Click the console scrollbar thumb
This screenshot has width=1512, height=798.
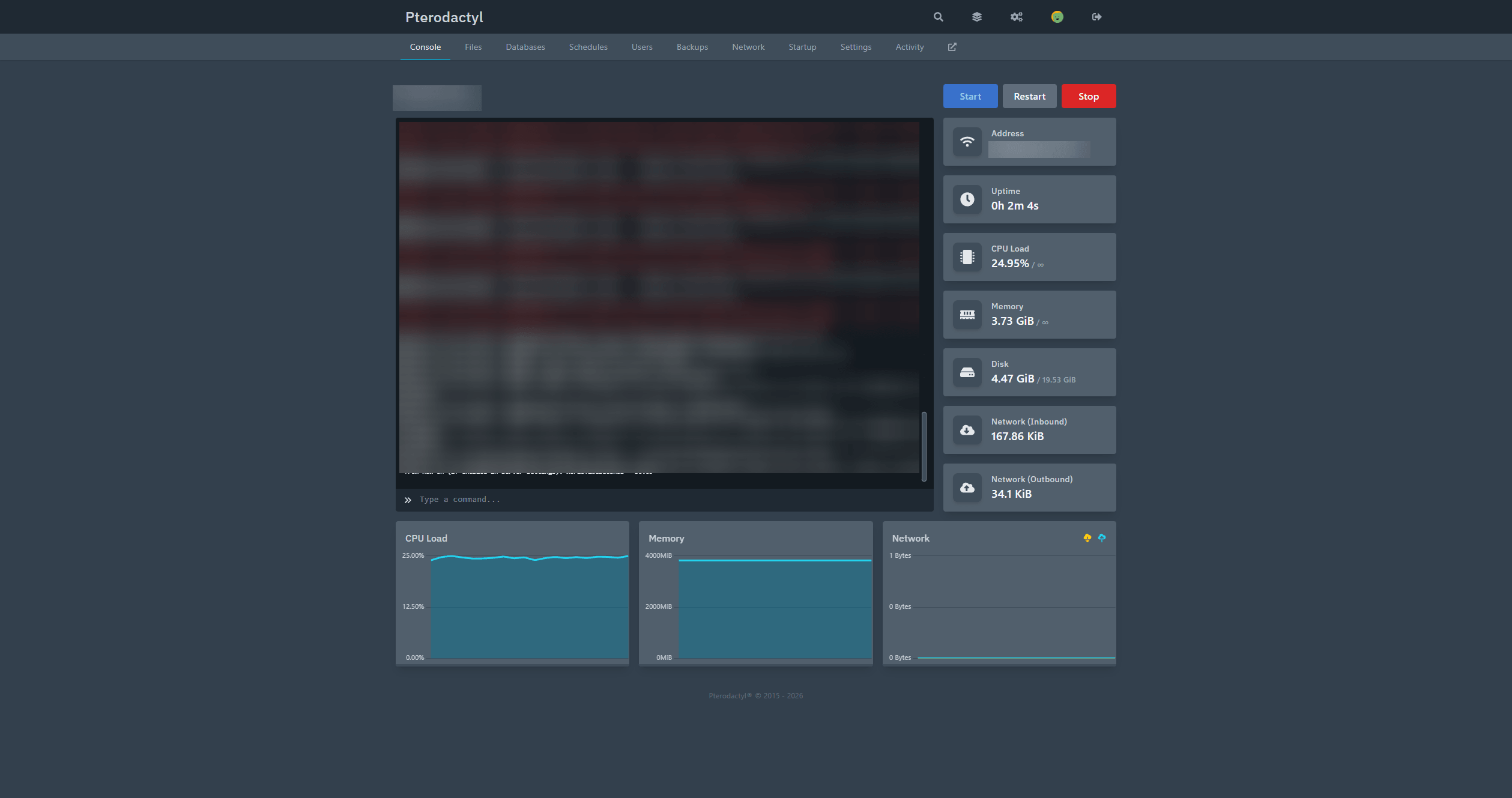click(924, 446)
